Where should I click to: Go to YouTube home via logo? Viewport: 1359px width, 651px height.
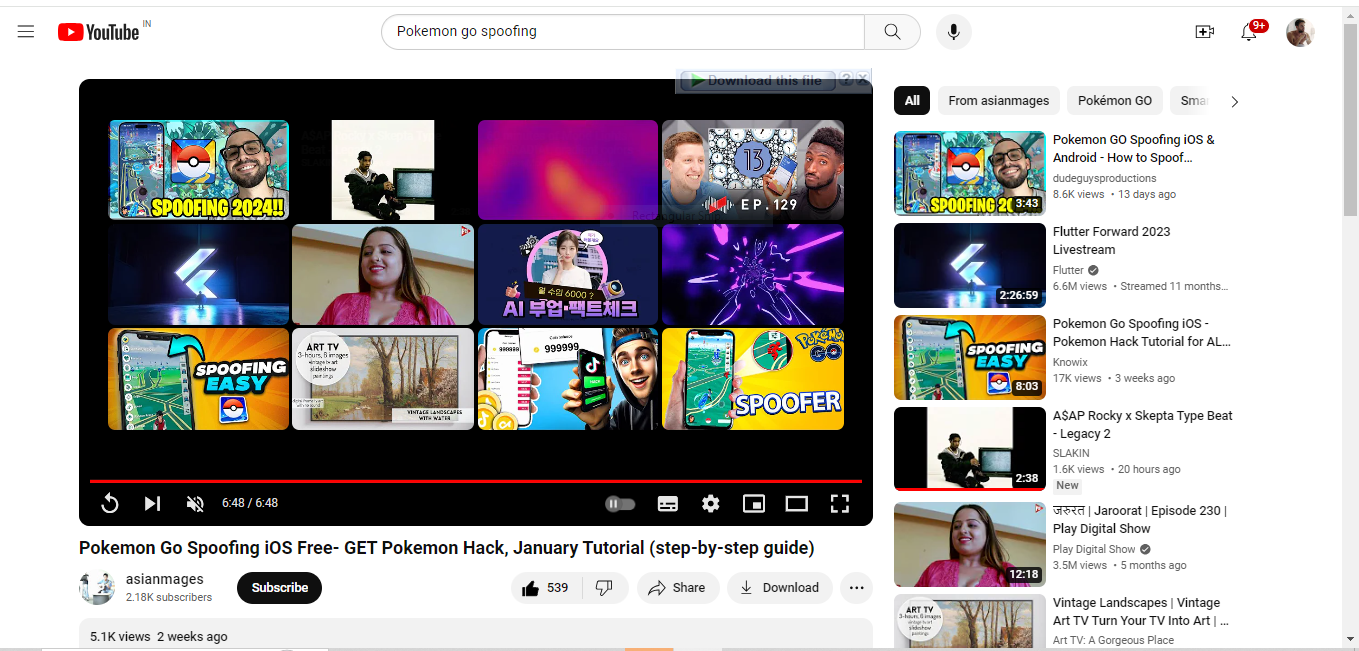pos(98,32)
